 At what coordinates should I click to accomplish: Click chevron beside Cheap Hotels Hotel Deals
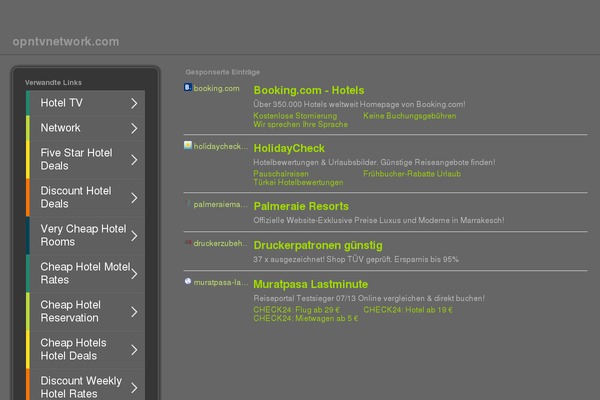134,350
